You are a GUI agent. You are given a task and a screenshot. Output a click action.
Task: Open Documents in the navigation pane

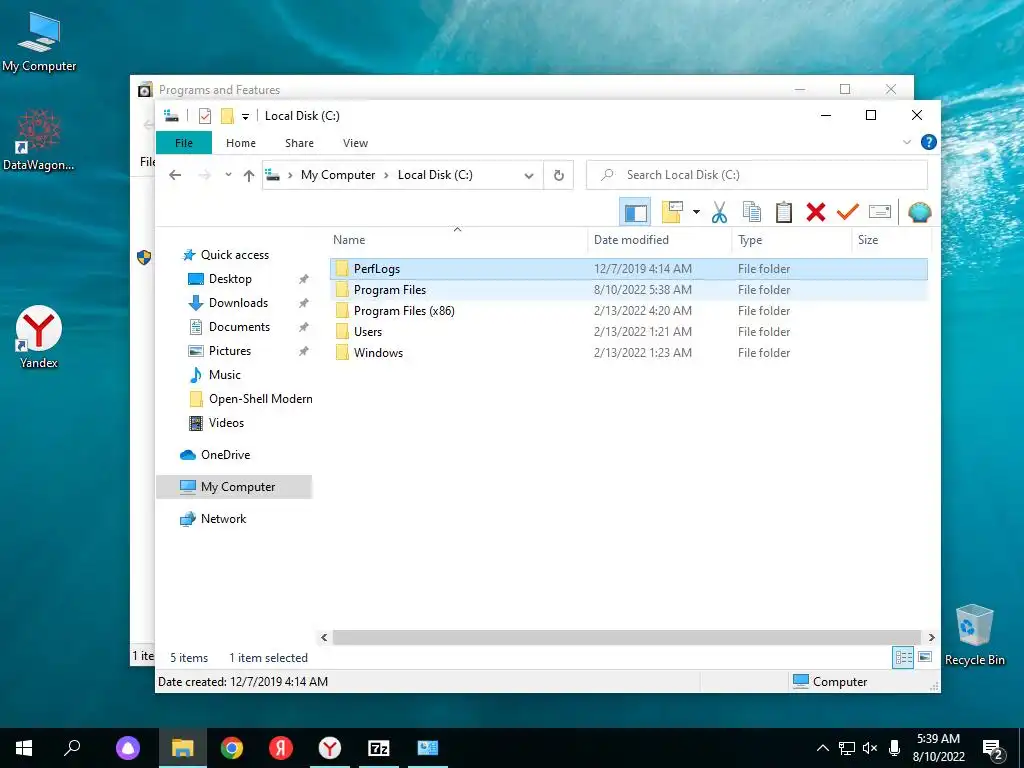pyautogui.click(x=239, y=327)
